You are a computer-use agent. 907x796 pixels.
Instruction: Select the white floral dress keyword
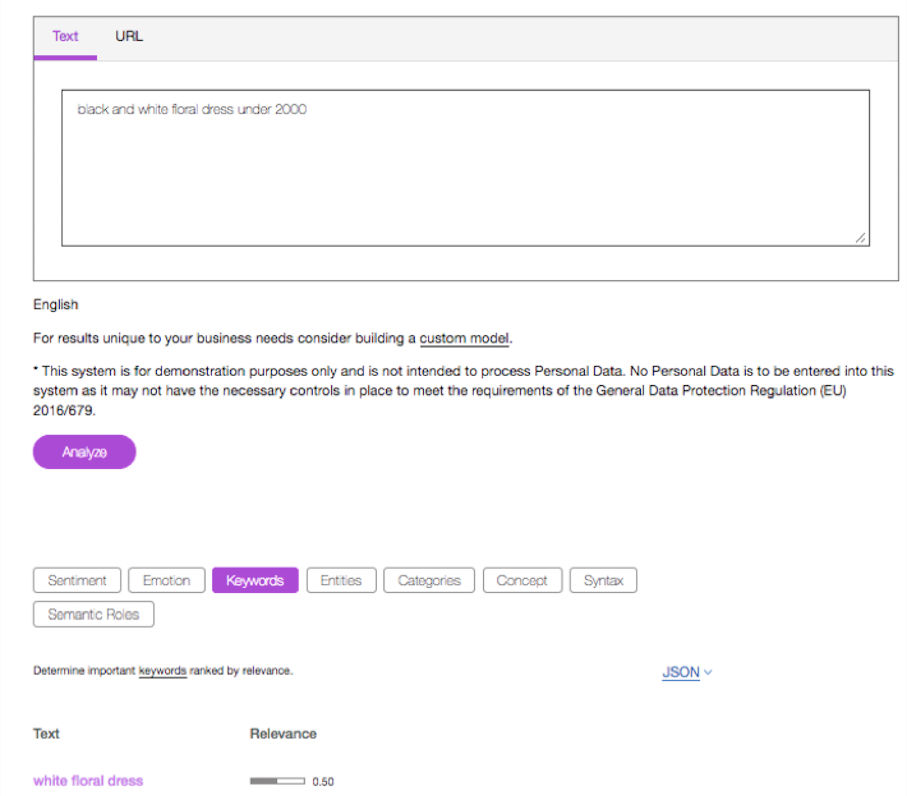(x=88, y=781)
